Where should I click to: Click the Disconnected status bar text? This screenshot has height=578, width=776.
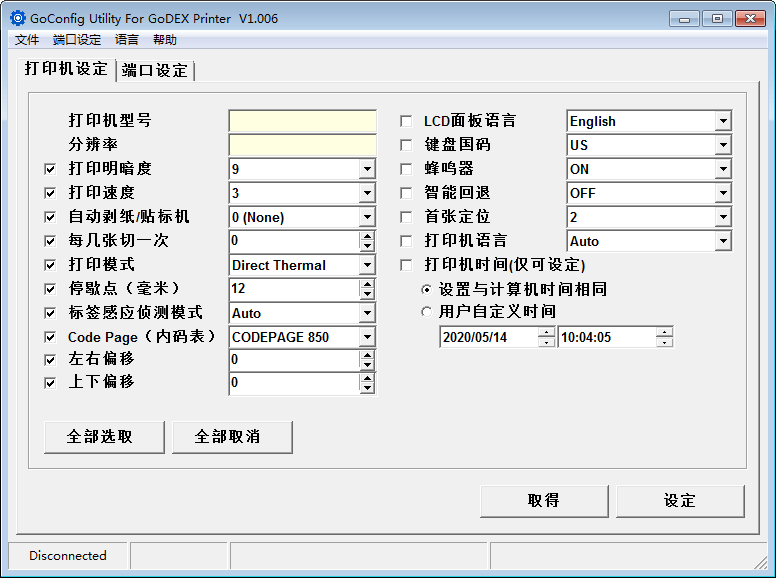click(x=68, y=556)
